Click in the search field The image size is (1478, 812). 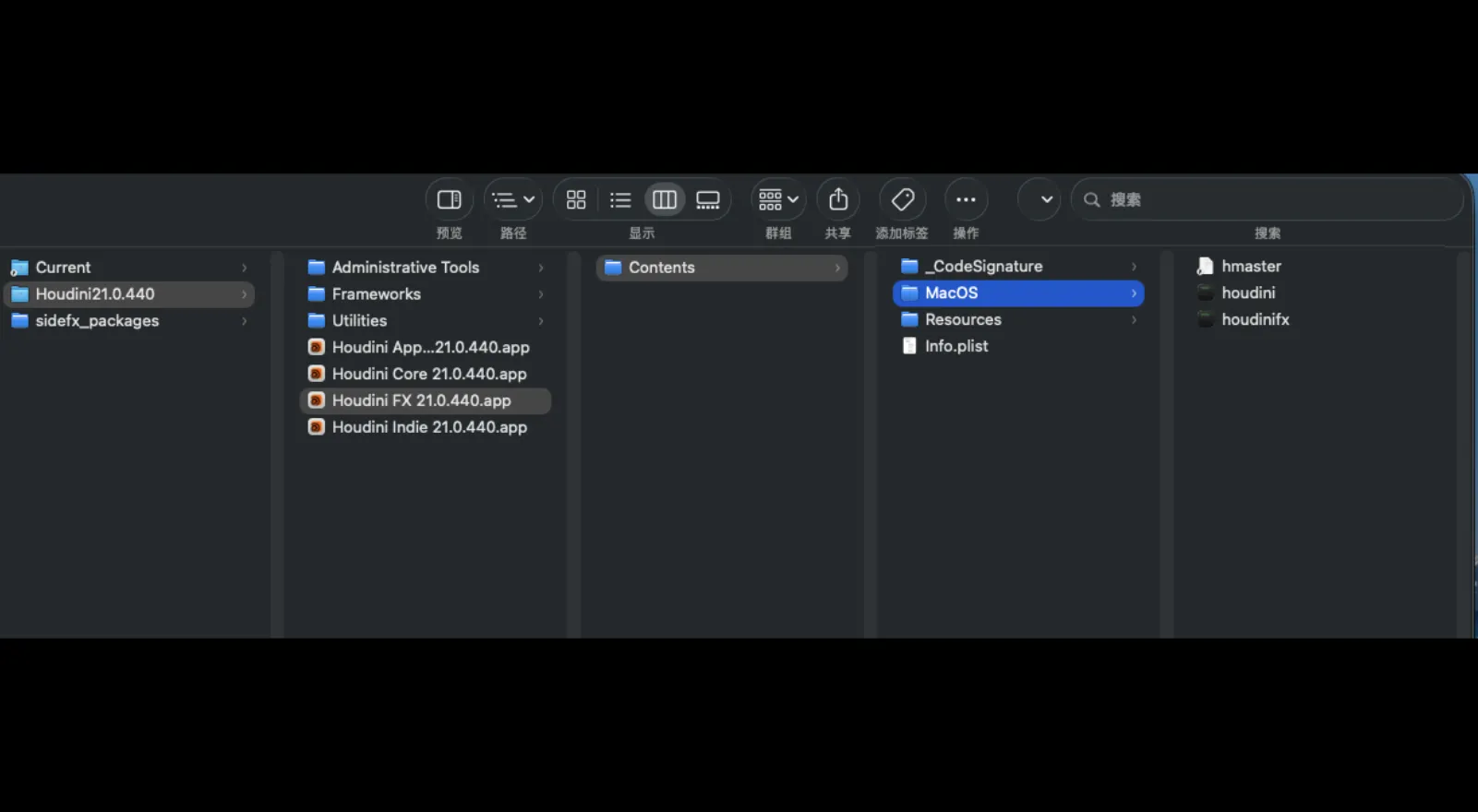pos(1274,200)
